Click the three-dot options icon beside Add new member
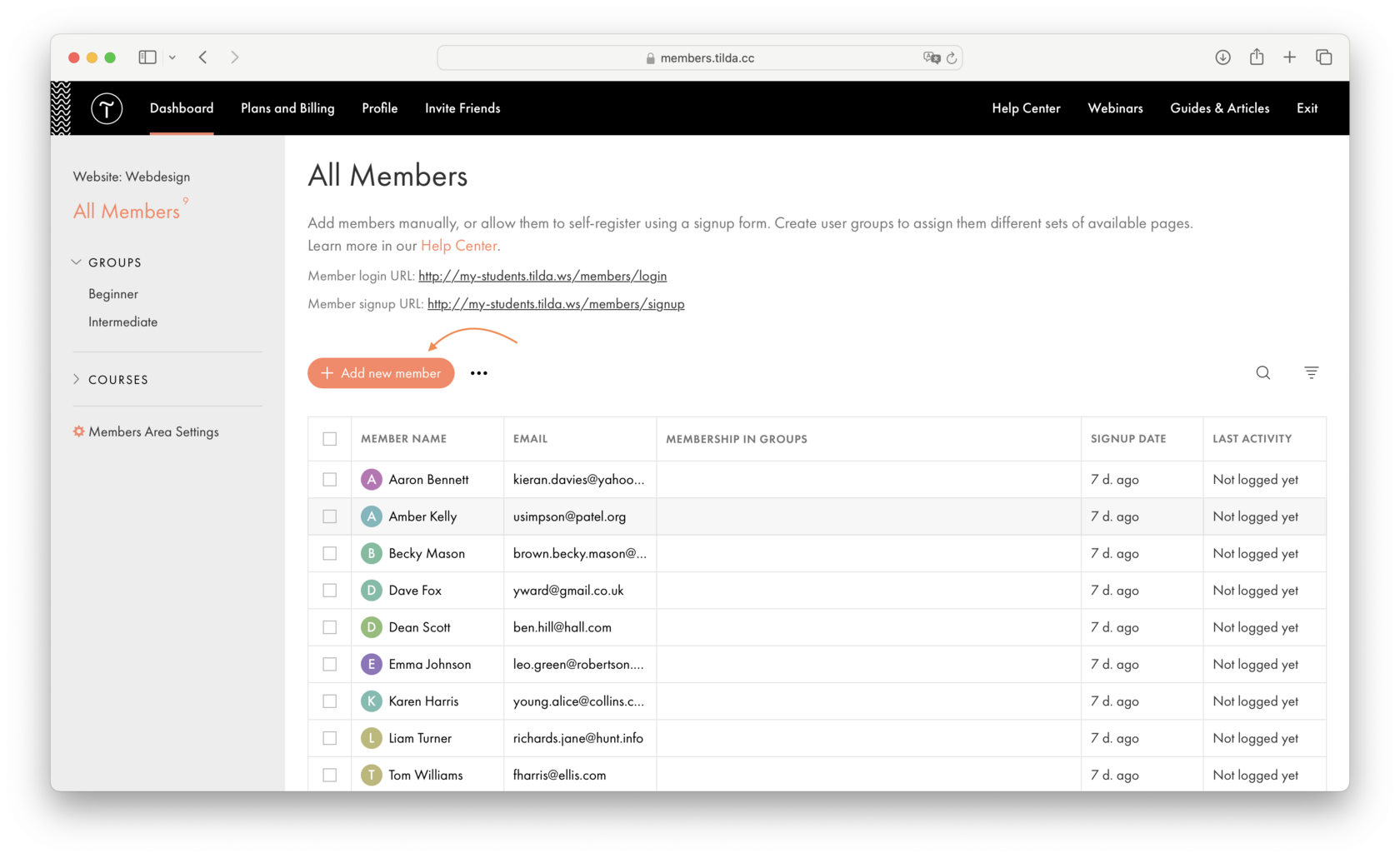The image size is (1400, 858). click(x=478, y=372)
